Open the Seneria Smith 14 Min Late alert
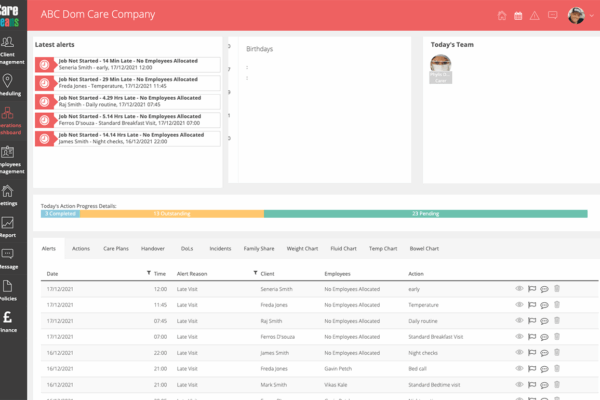The image size is (600, 400). (x=126, y=63)
